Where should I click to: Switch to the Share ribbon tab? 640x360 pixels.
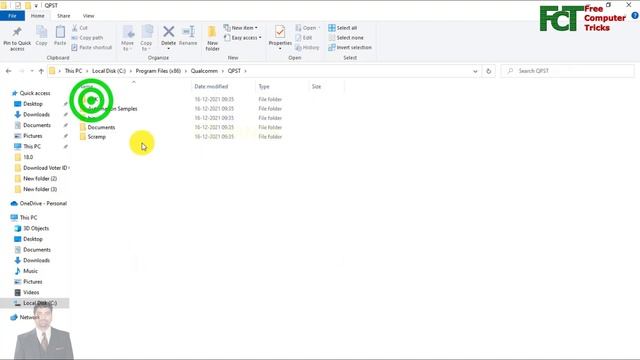(x=64, y=16)
